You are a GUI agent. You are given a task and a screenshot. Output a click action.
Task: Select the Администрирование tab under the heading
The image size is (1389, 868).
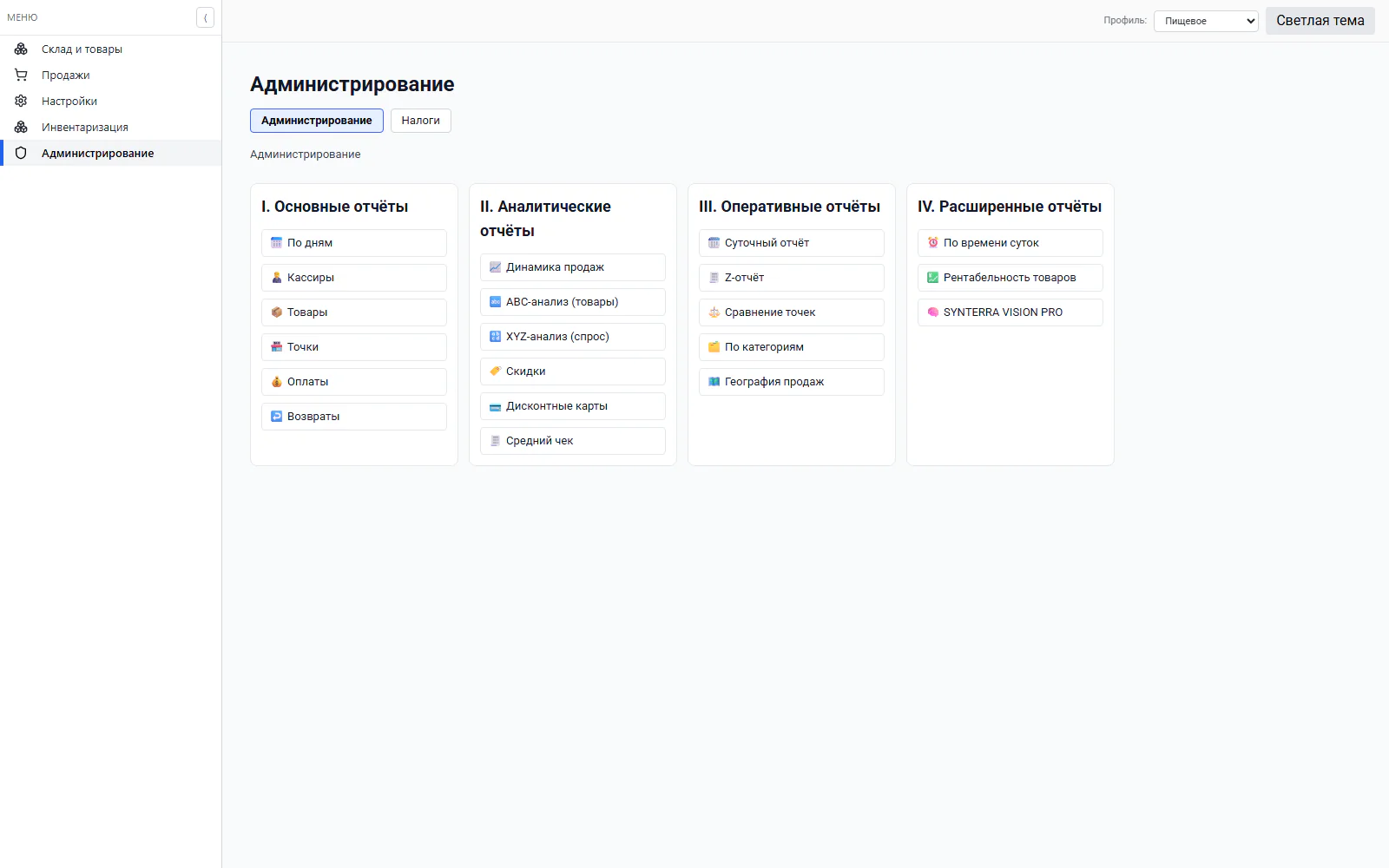(x=317, y=121)
